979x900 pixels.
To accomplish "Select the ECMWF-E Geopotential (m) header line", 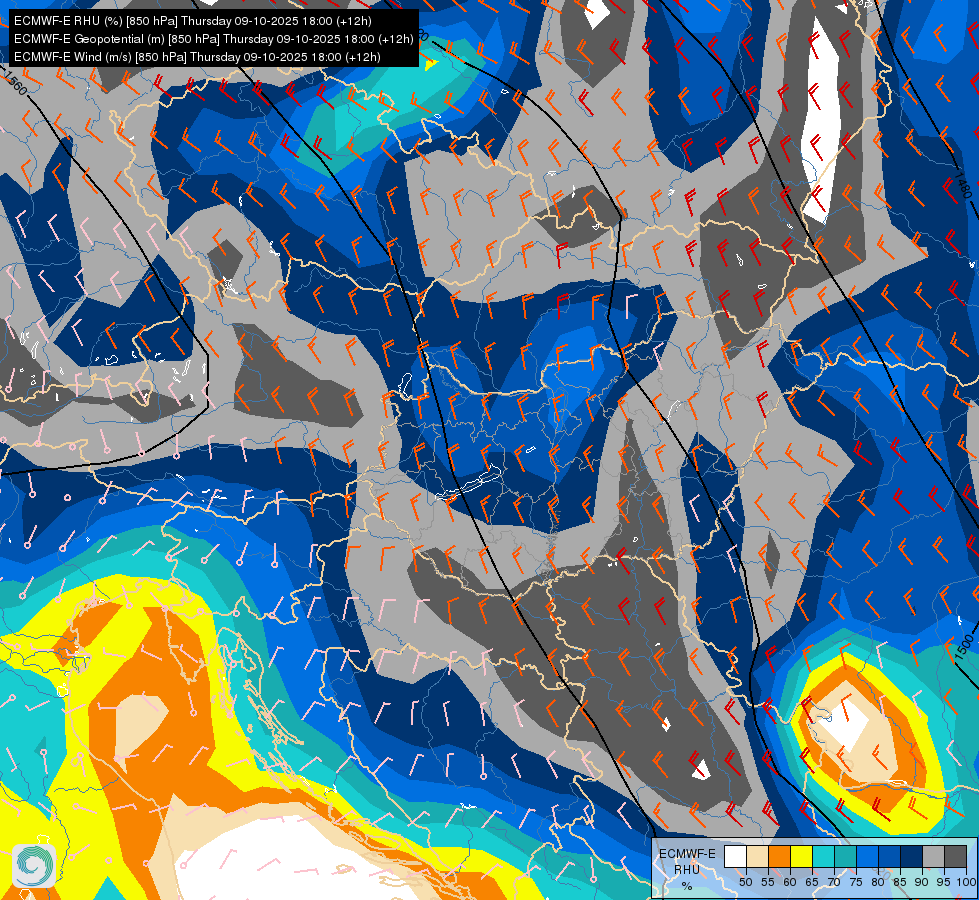I will [x=214, y=39].
